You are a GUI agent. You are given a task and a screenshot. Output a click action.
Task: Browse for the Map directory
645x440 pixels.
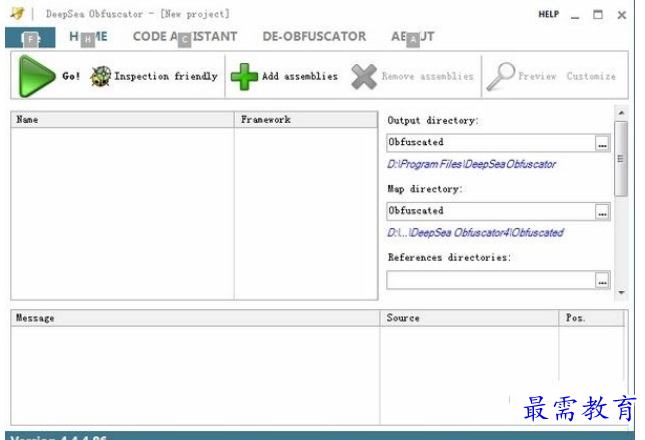pyautogui.click(x=602, y=212)
